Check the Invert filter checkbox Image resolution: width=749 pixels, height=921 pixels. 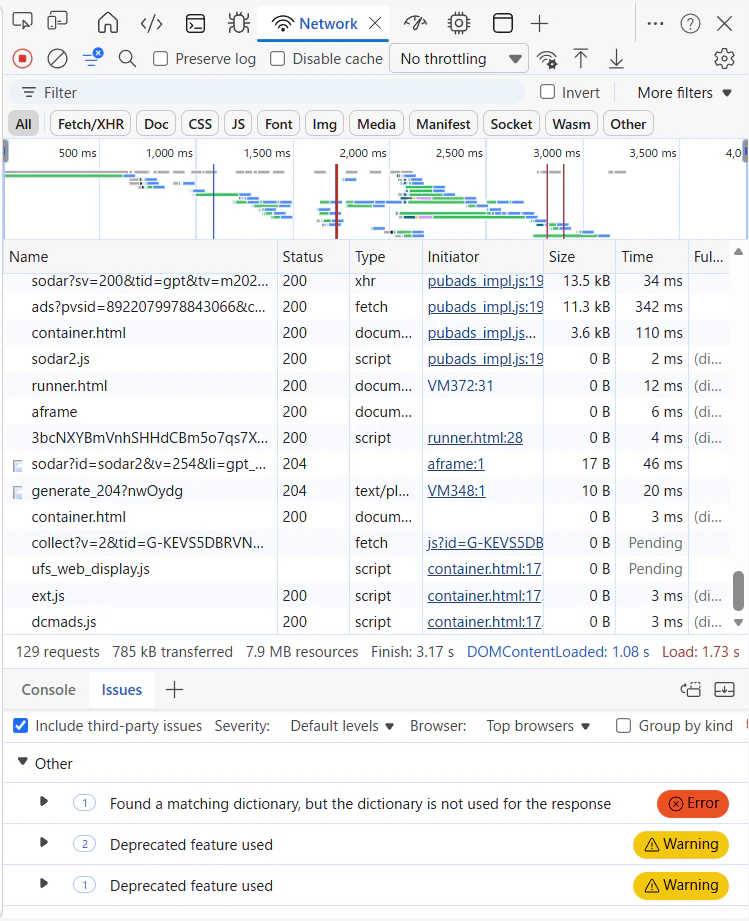click(x=548, y=92)
